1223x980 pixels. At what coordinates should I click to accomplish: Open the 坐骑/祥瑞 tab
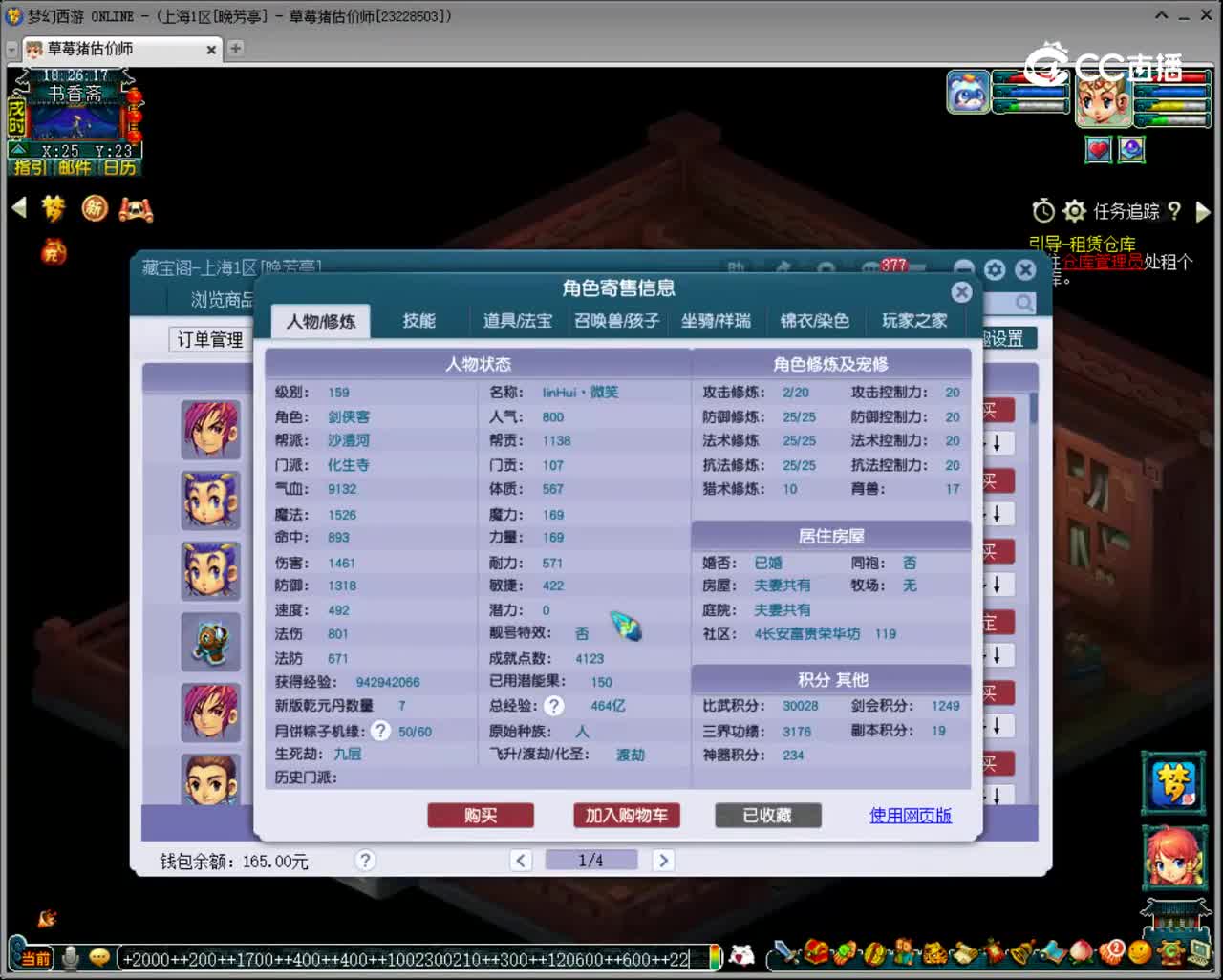click(x=716, y=321)
